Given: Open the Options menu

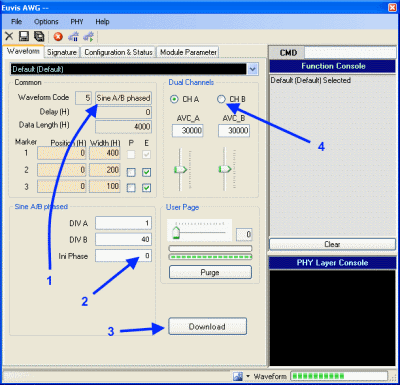Looking at the screenshot, I should coord(46,22).
